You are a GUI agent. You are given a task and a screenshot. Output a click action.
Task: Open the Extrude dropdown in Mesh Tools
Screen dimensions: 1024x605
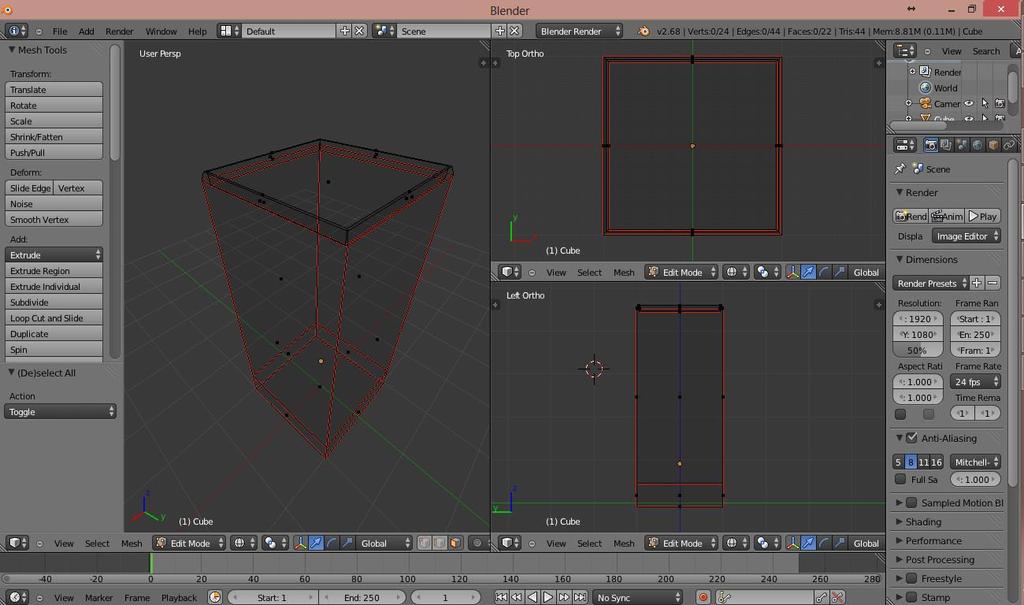tap(54, 255)
